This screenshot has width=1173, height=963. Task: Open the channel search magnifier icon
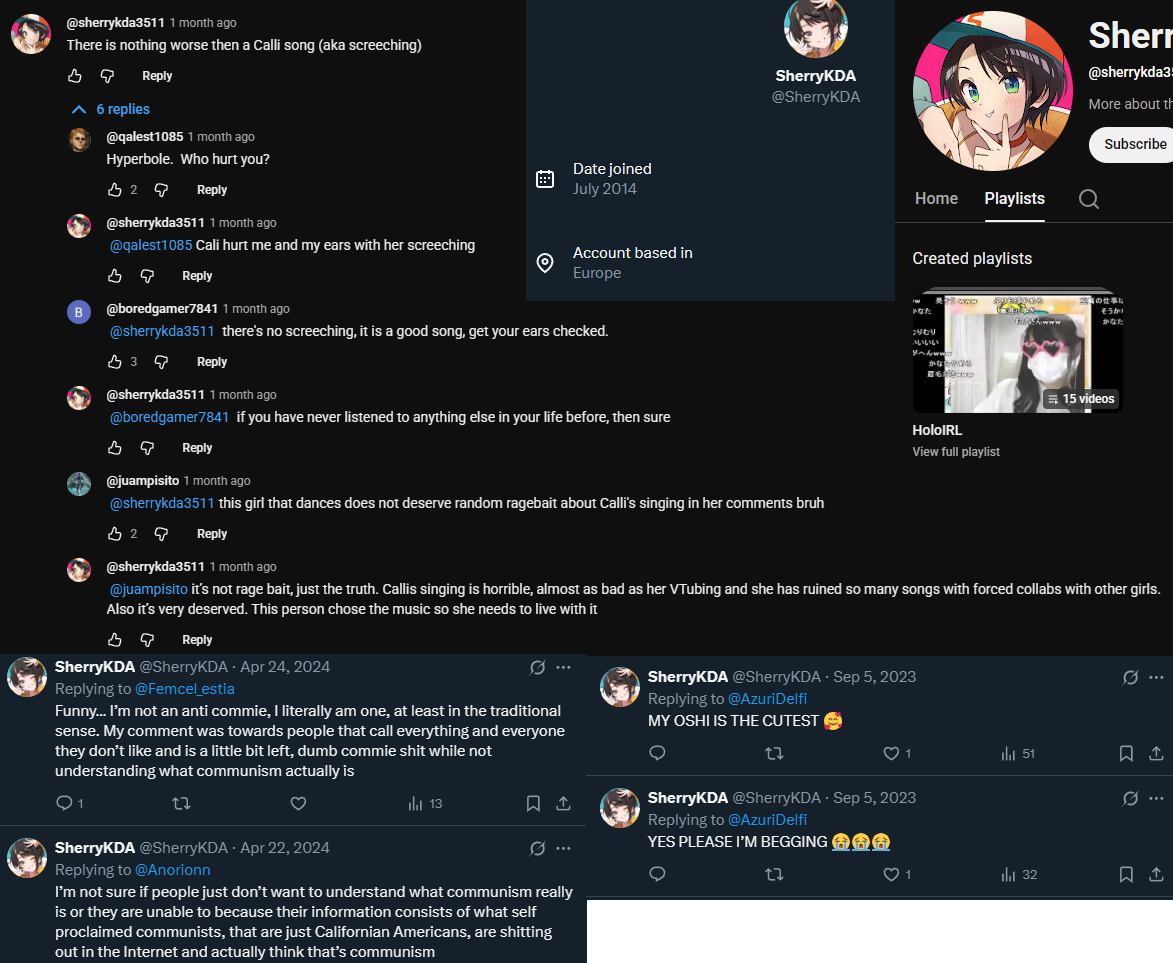coord(1088,199)
